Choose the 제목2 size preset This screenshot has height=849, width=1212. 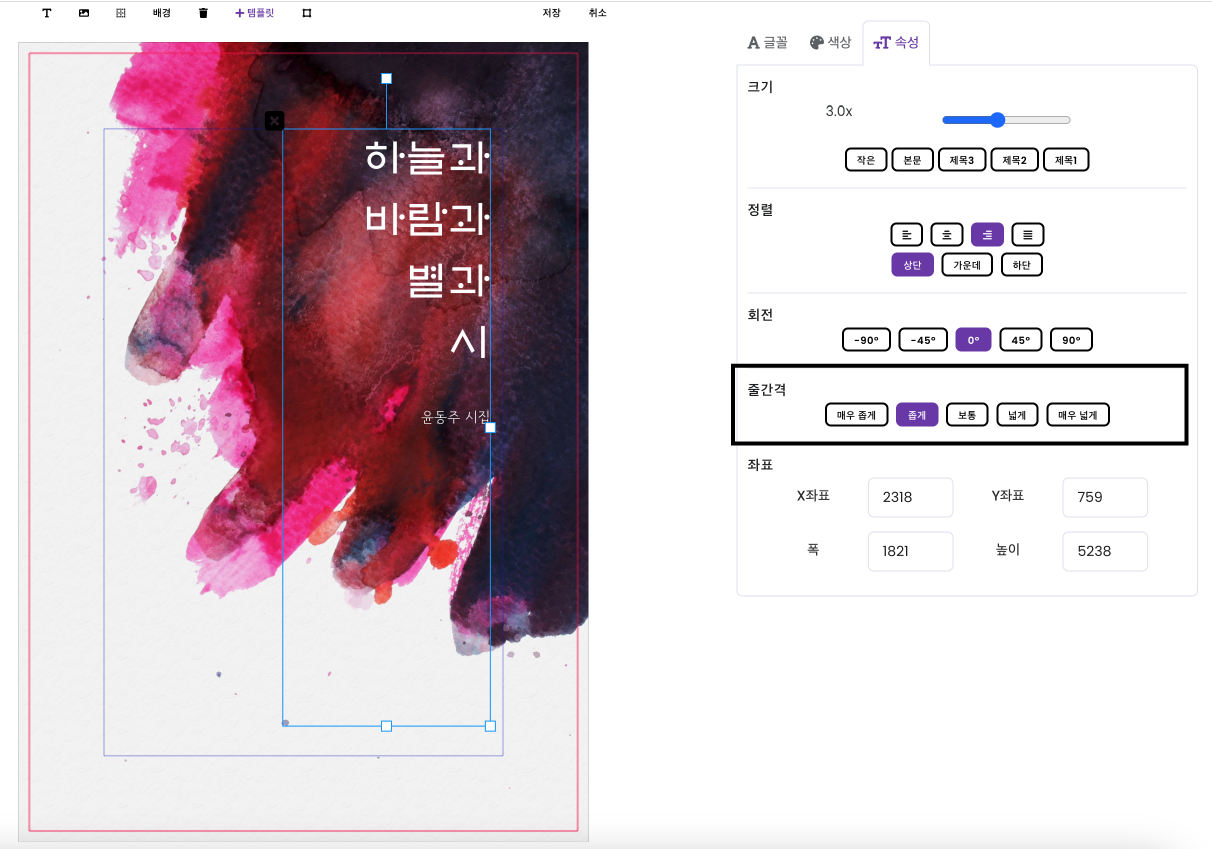pos(1014,160)
